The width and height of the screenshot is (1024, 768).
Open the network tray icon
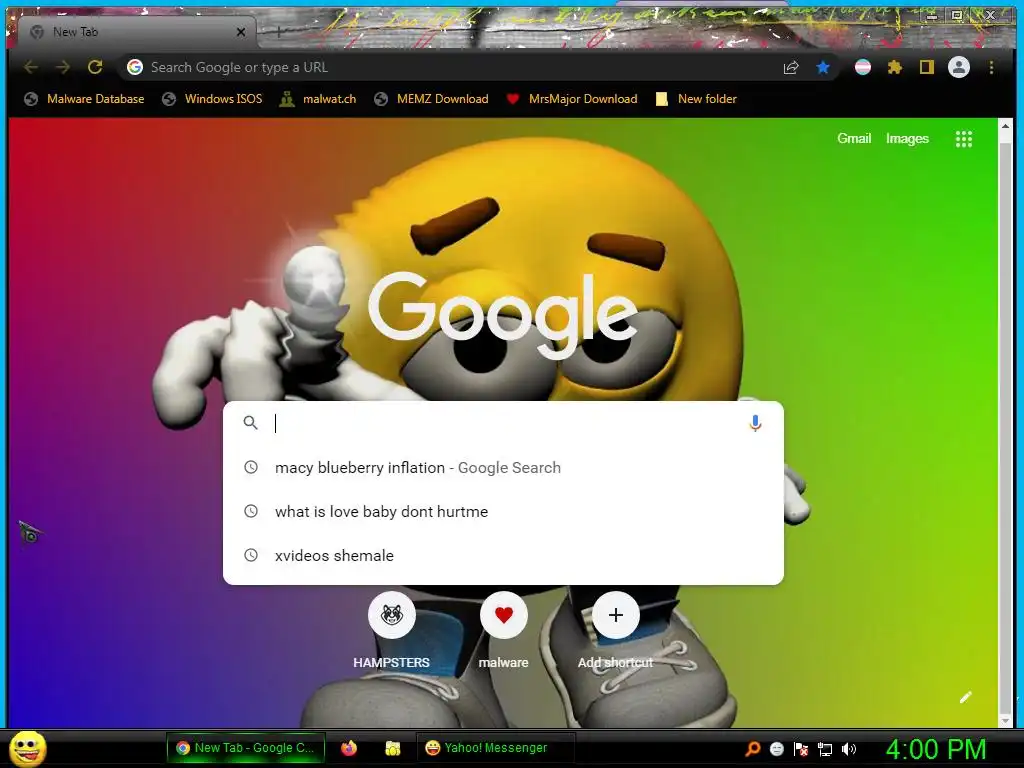coord(825,749)
